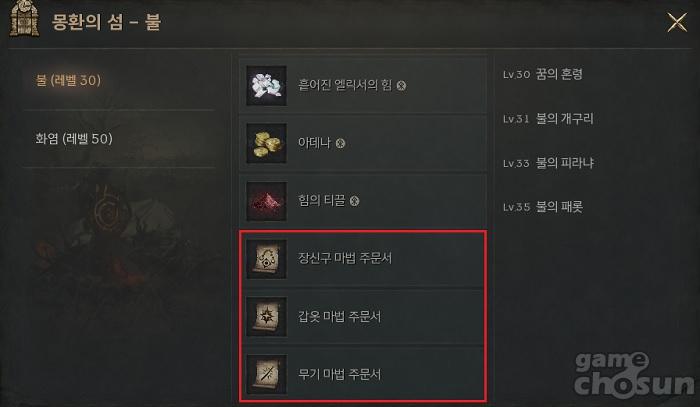The width and height of the screenshot is (700, 407).
Task: Click the dungeon gate emblem icon in header
Action: [x=25, y=19]
